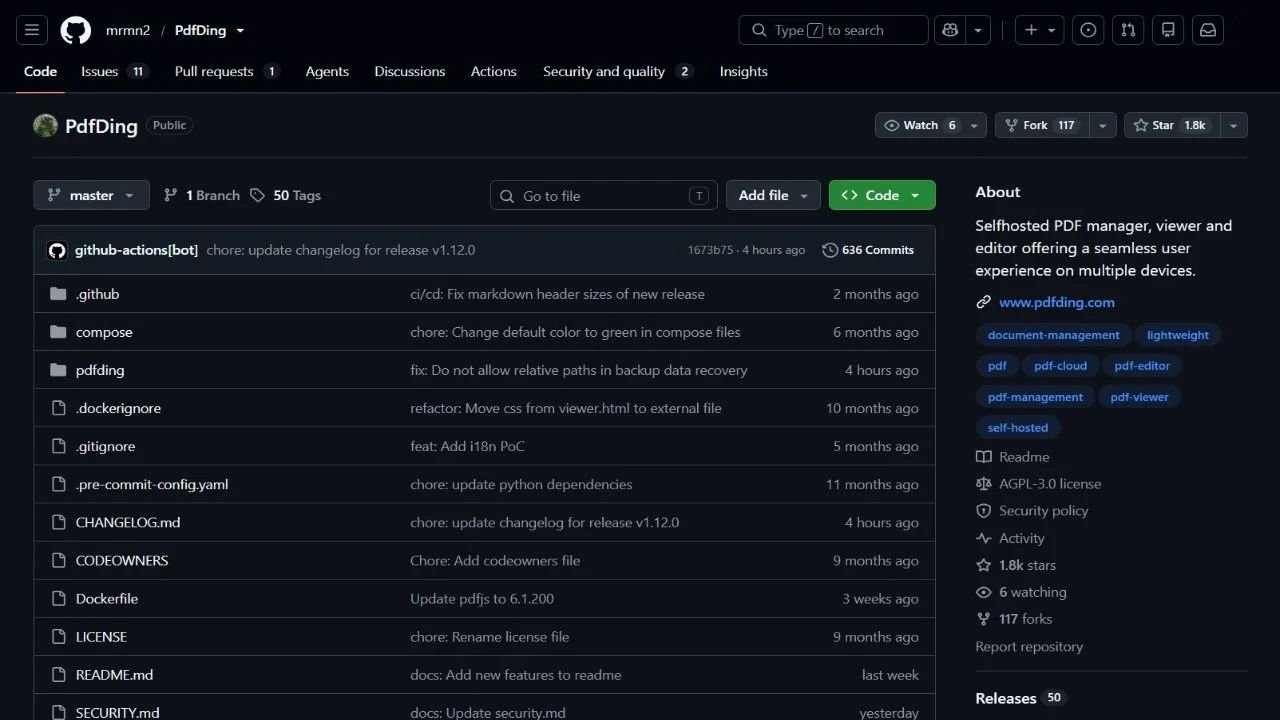Click the Dockerfile file icon

click(58, 598)
